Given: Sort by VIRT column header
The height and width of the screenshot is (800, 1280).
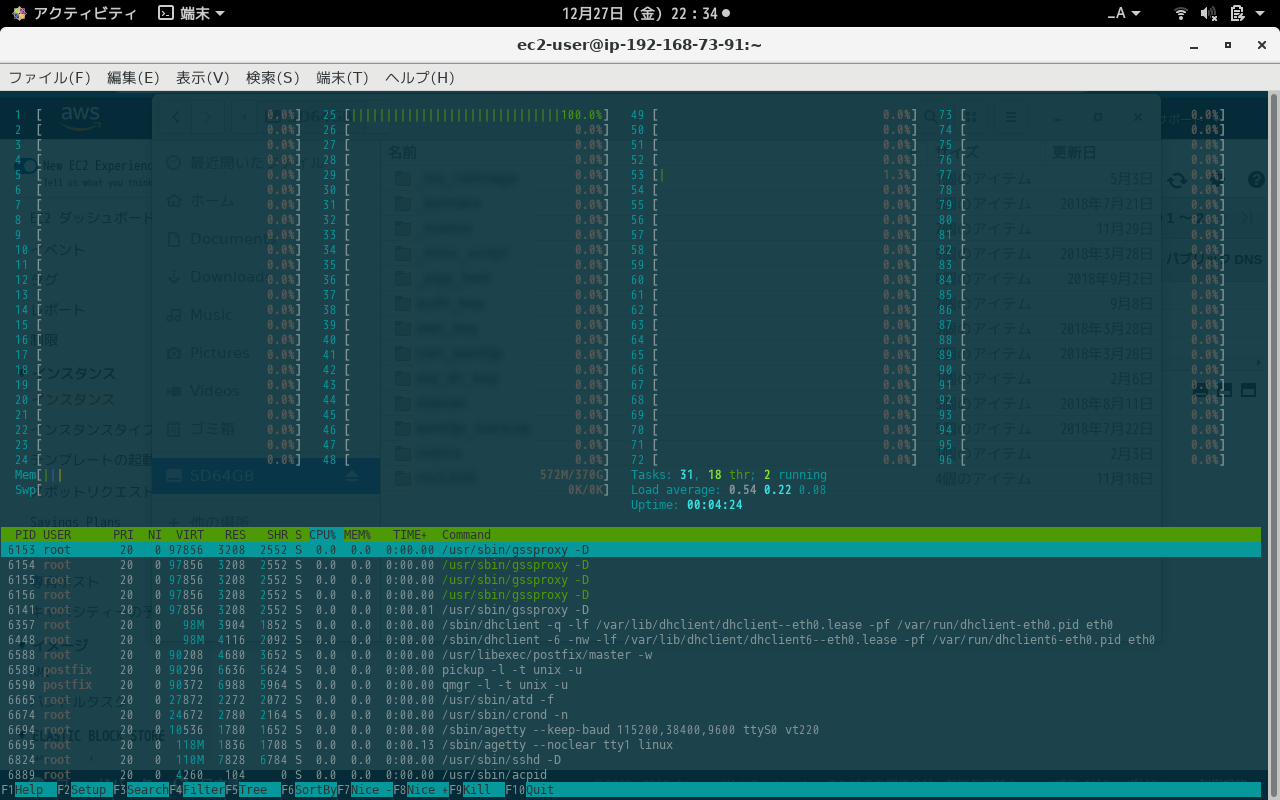Looking at the screenshot, I should [x=190, y=535].
